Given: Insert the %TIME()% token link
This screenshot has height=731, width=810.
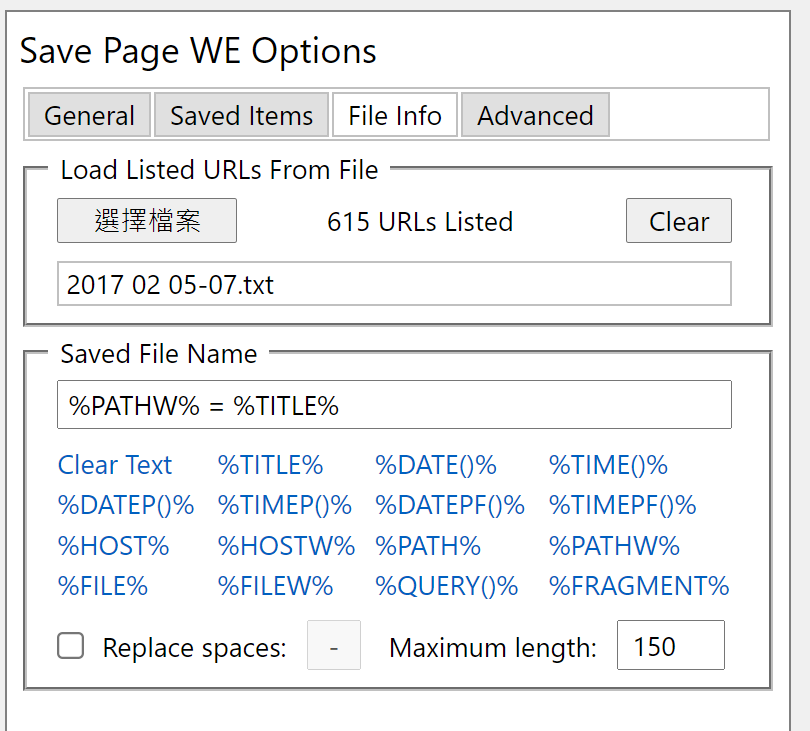Looking at the screenshot, I should click(608, 464).
